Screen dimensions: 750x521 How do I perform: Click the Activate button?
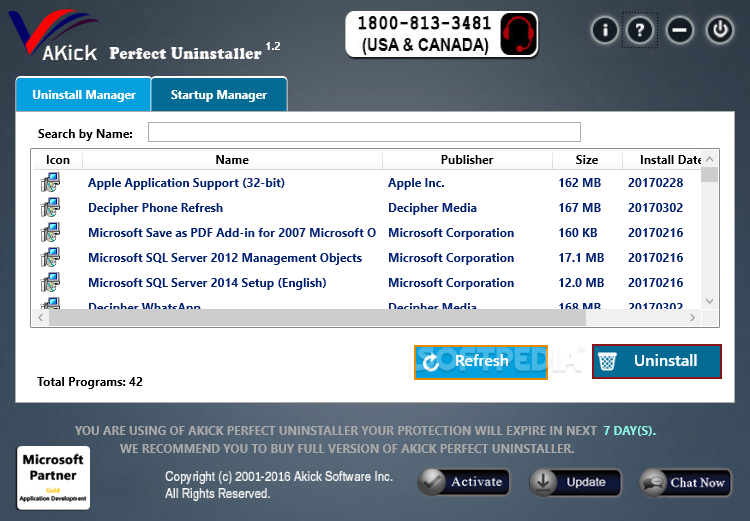click(463, 482)
